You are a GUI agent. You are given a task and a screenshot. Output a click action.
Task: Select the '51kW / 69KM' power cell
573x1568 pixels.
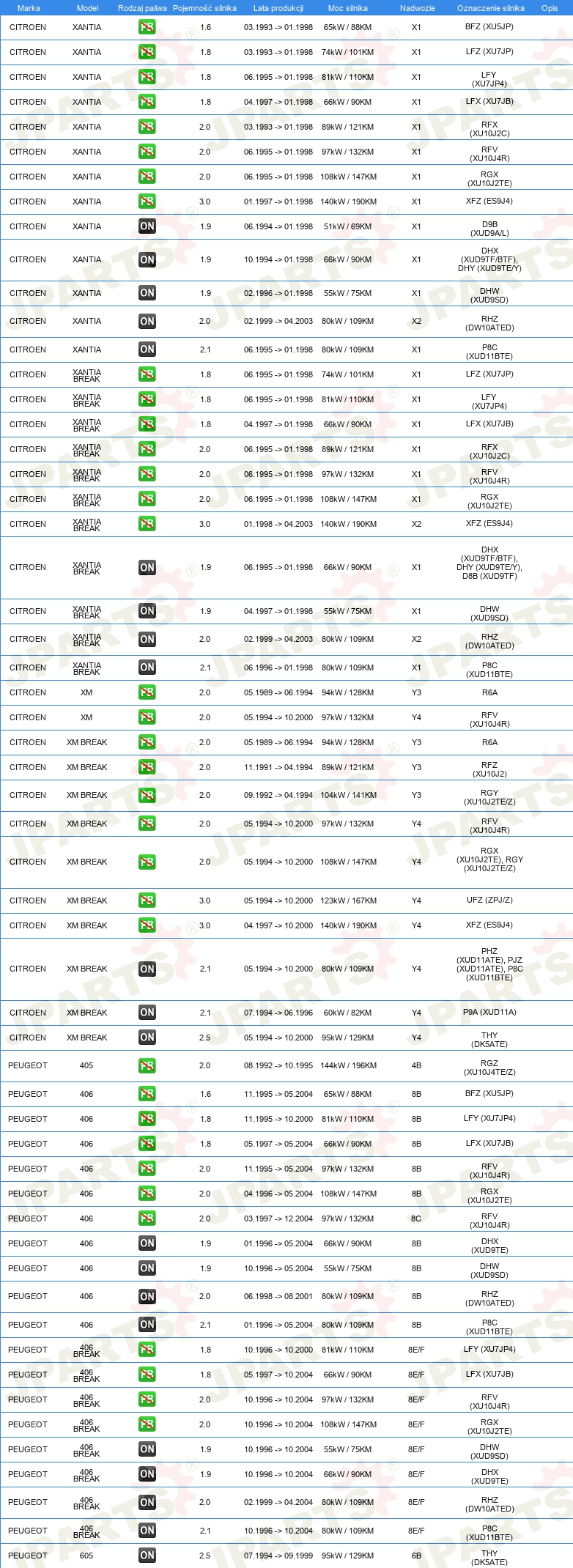tap(347, 226)
